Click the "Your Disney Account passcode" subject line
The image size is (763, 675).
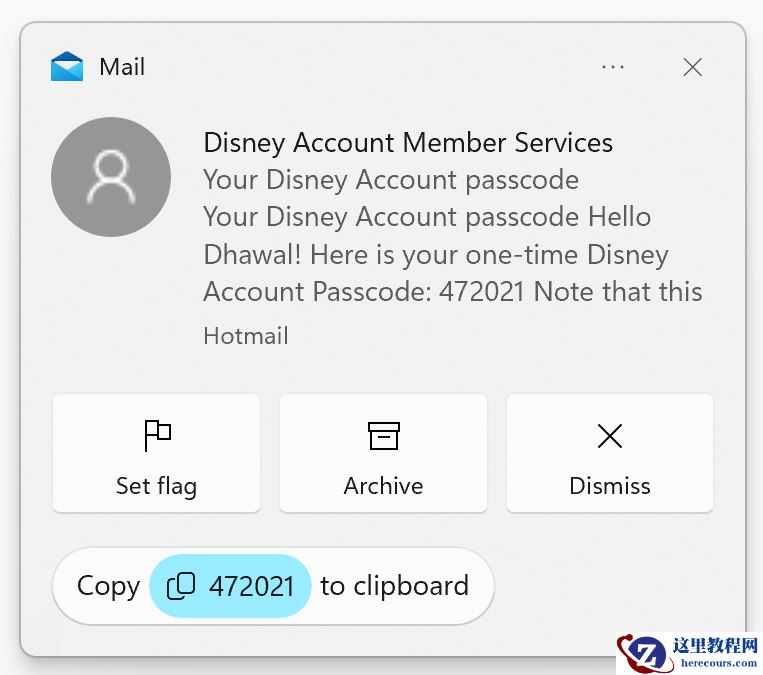click(x=391, y=180)
